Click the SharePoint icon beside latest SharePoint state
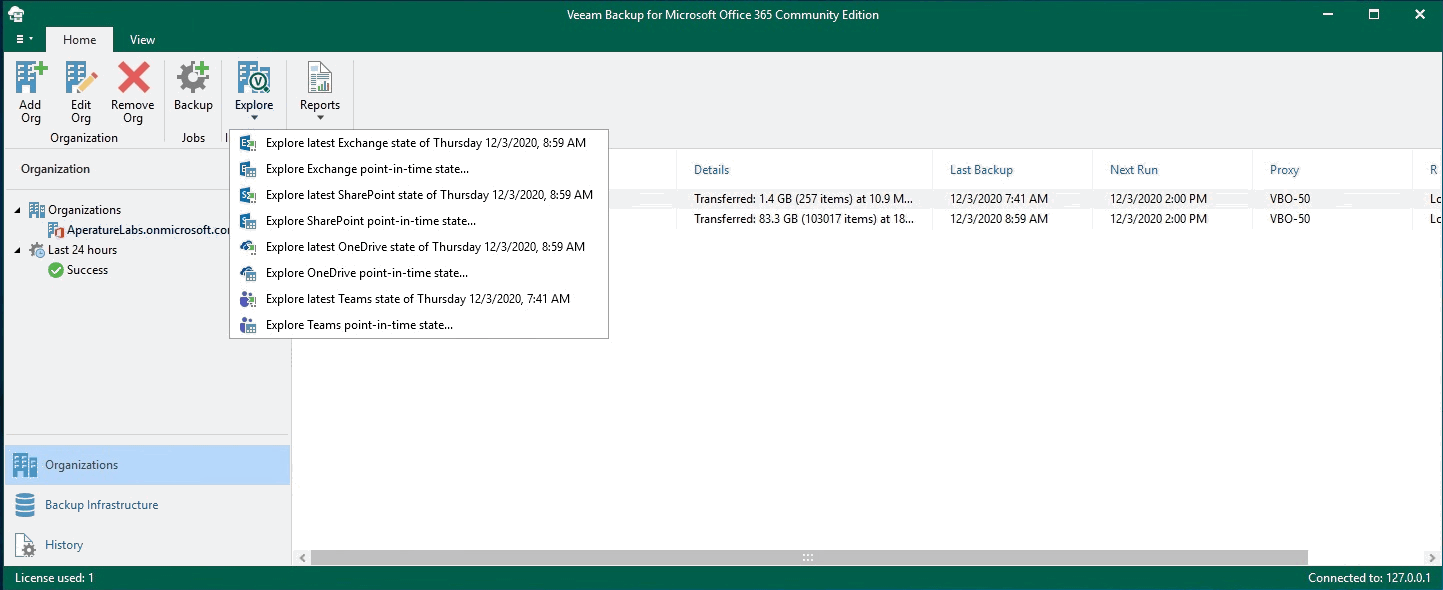 pyautogui.click(x=248, y=195)
